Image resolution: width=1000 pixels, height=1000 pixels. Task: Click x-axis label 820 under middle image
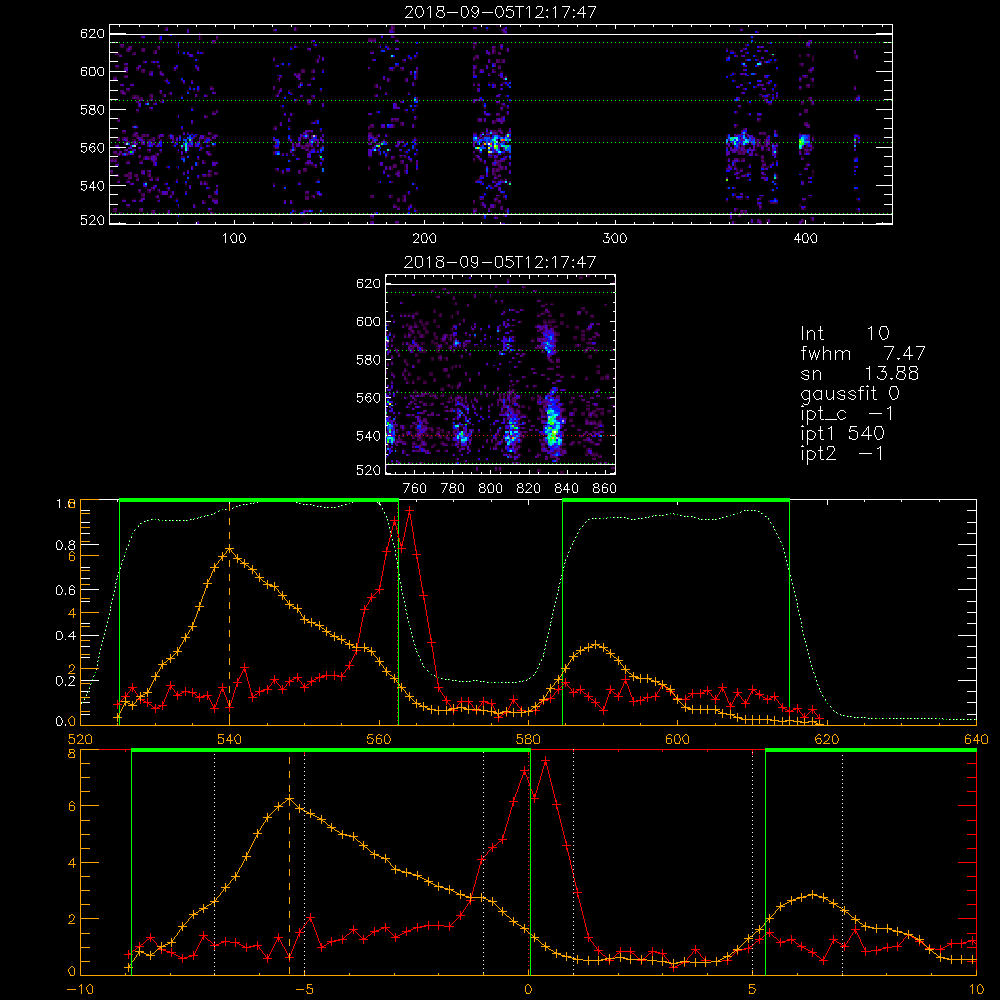tap(528, 489)
